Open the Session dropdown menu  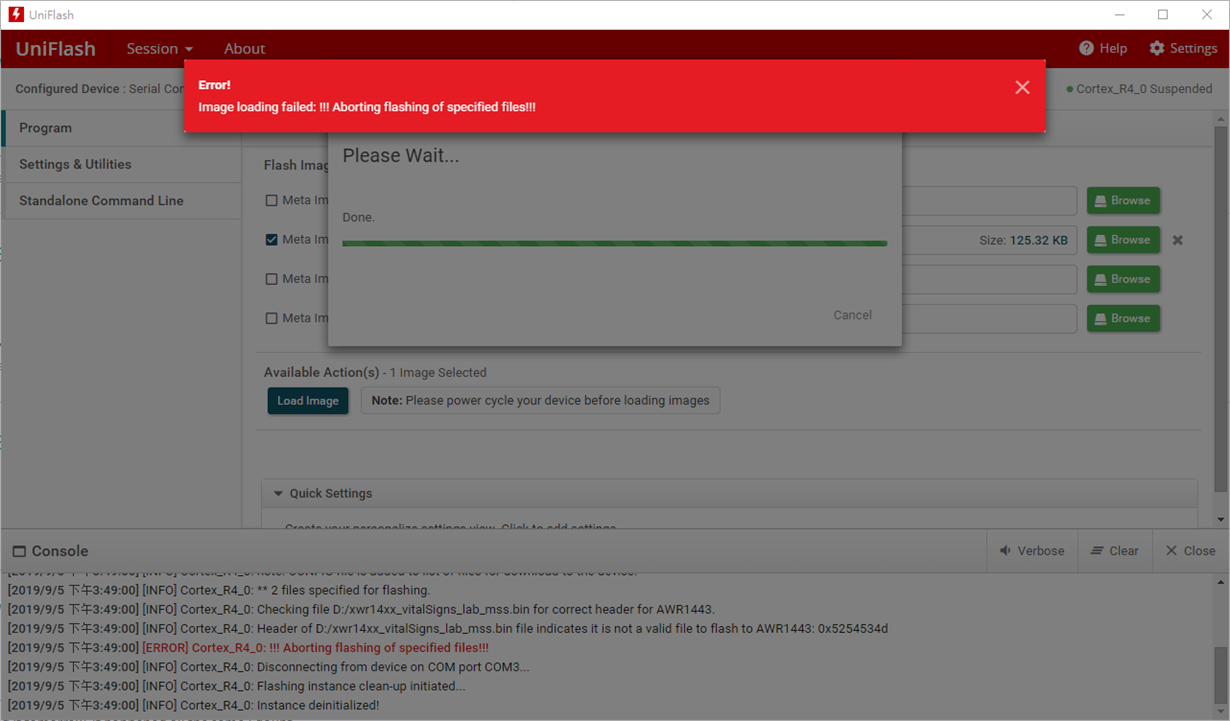(159, 48)
